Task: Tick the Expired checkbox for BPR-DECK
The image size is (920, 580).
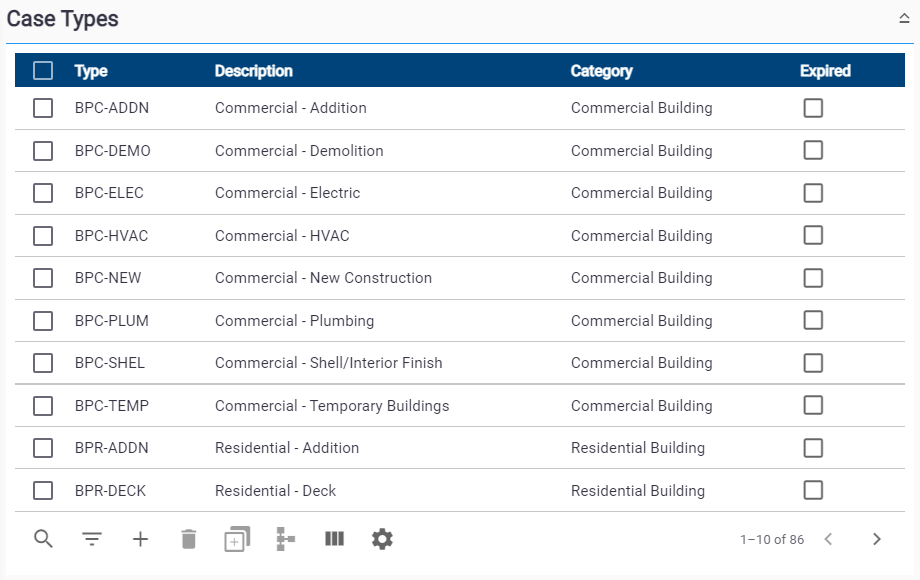Action: click(813, 490)
